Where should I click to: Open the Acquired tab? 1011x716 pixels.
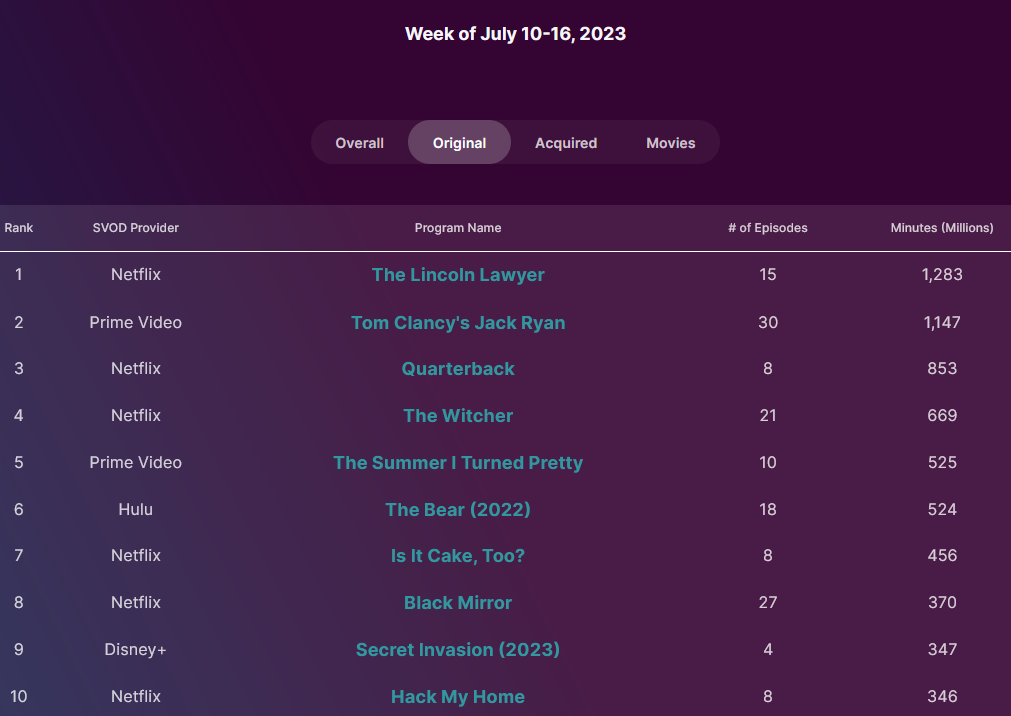pos(566,143)
